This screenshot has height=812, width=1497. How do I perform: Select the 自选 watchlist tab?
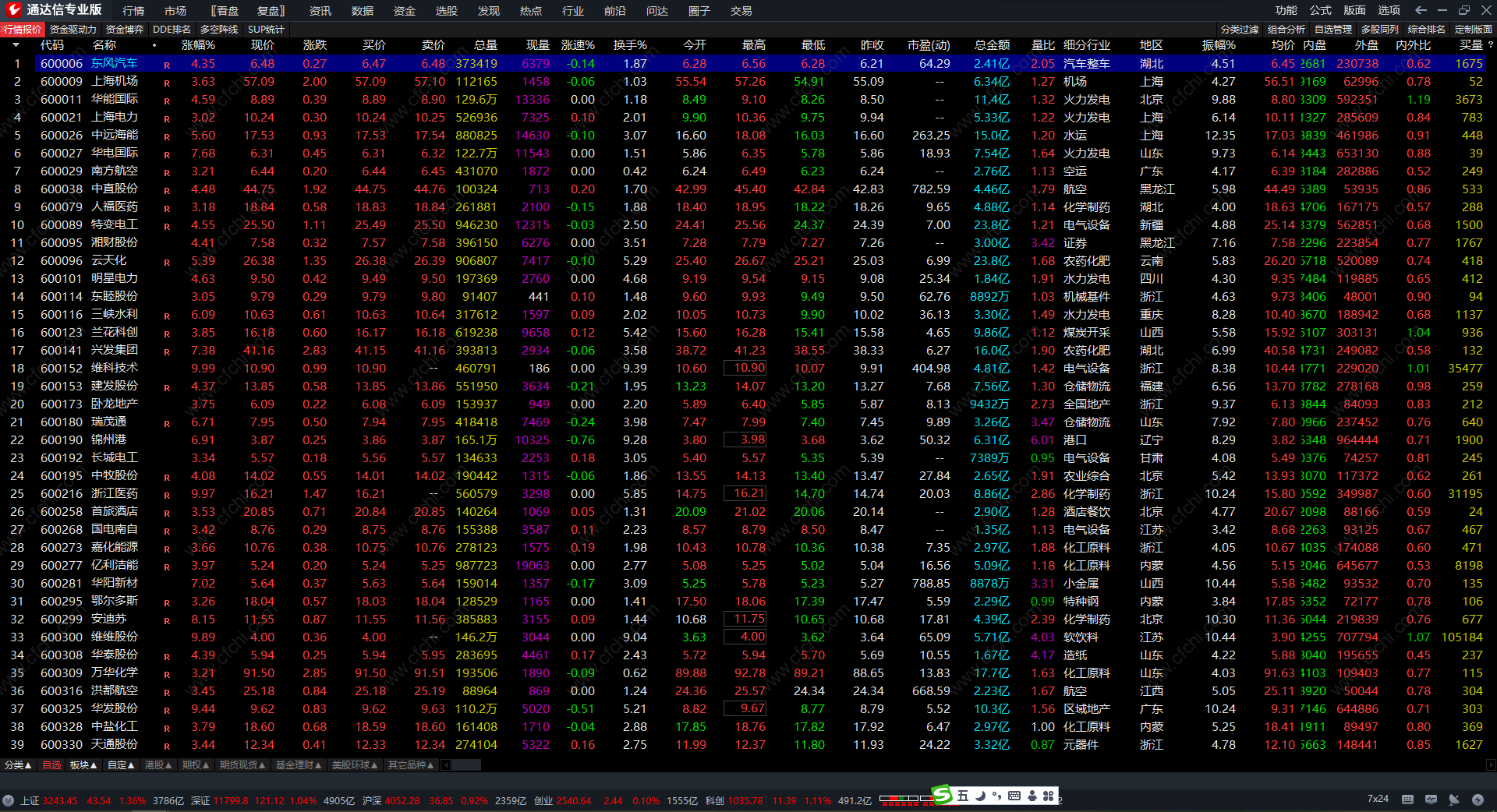(51, 765)
